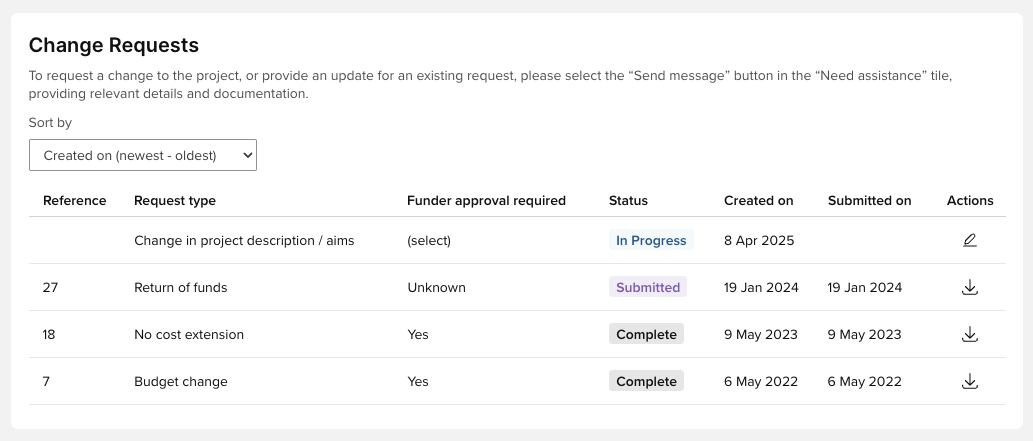Select the Funder approval (select) field

point(429,241)
